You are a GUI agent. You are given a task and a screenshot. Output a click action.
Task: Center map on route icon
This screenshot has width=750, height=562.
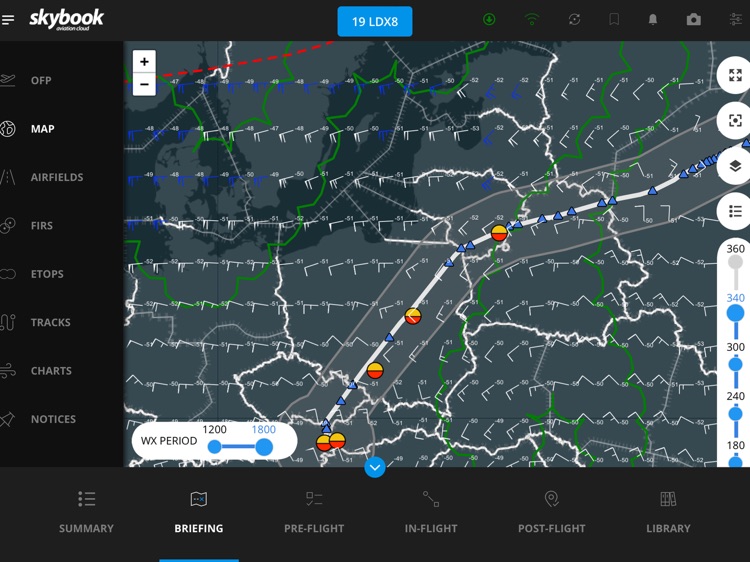point(735,121)
